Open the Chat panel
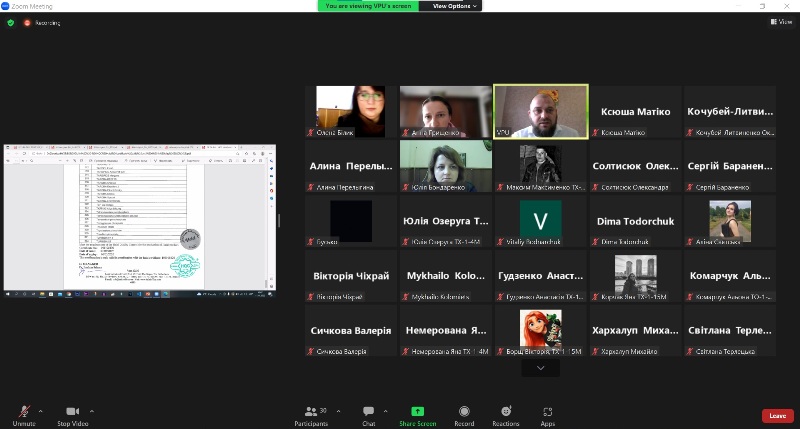Viewport: 800px width, 429px height. tap(368, 416)
